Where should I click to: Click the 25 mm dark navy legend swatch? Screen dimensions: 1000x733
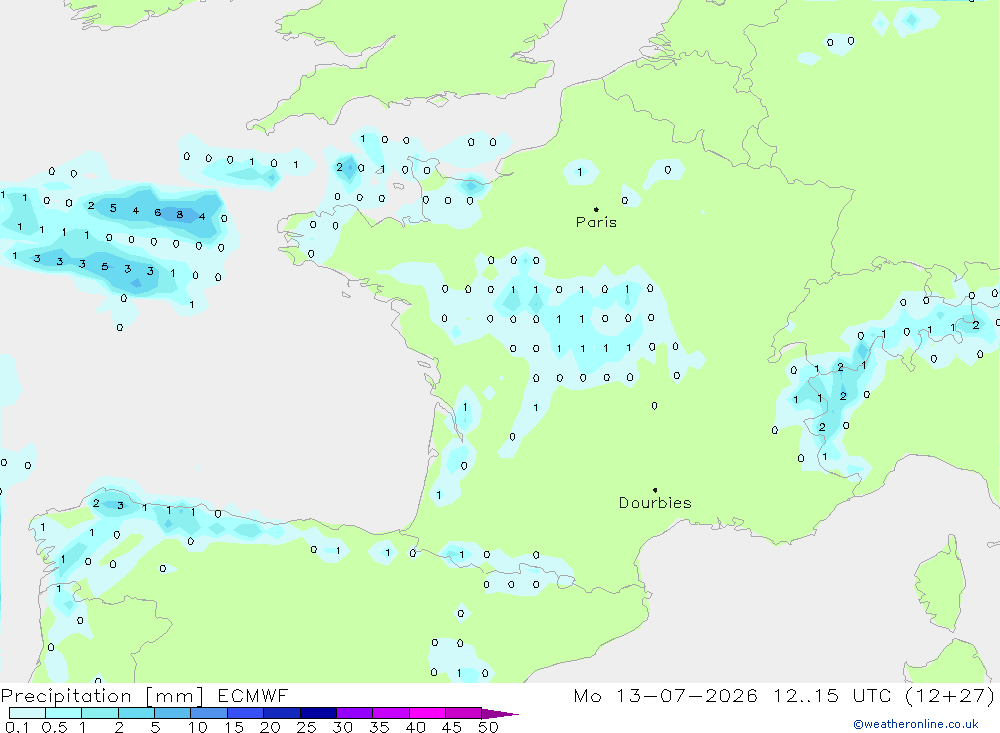318,713
